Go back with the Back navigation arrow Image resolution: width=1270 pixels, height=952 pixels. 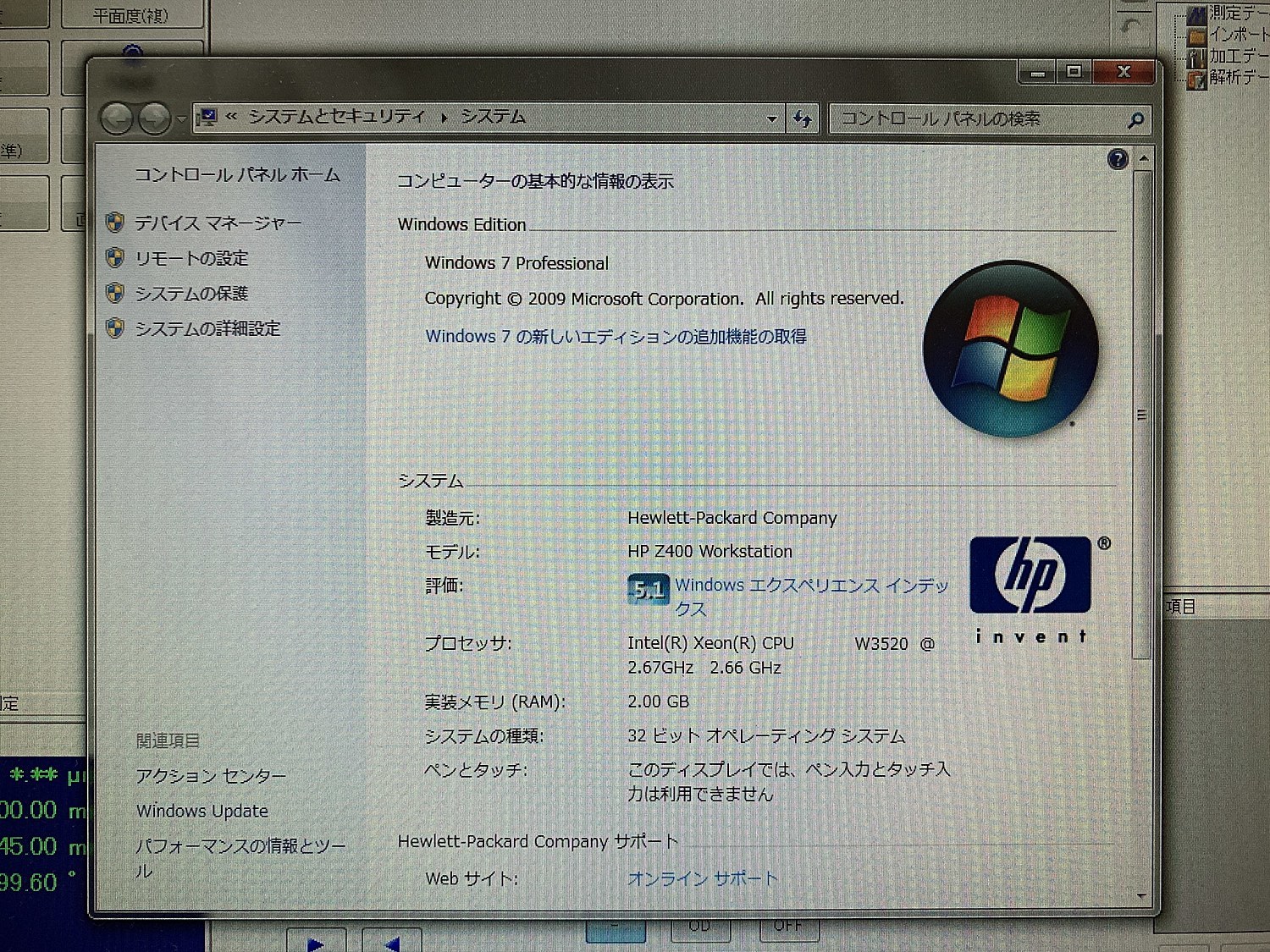click(117, 118)
